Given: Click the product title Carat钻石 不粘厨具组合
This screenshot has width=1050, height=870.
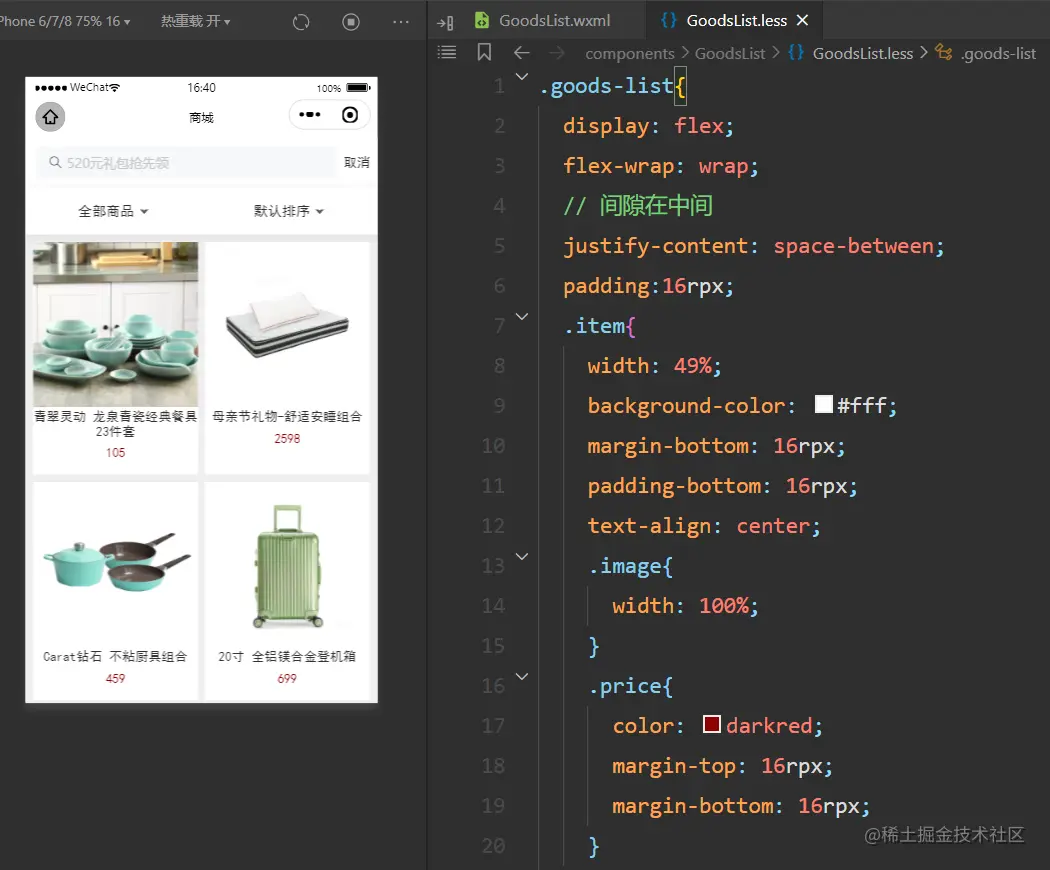Looking at the screenshot, I should [115, 656].
